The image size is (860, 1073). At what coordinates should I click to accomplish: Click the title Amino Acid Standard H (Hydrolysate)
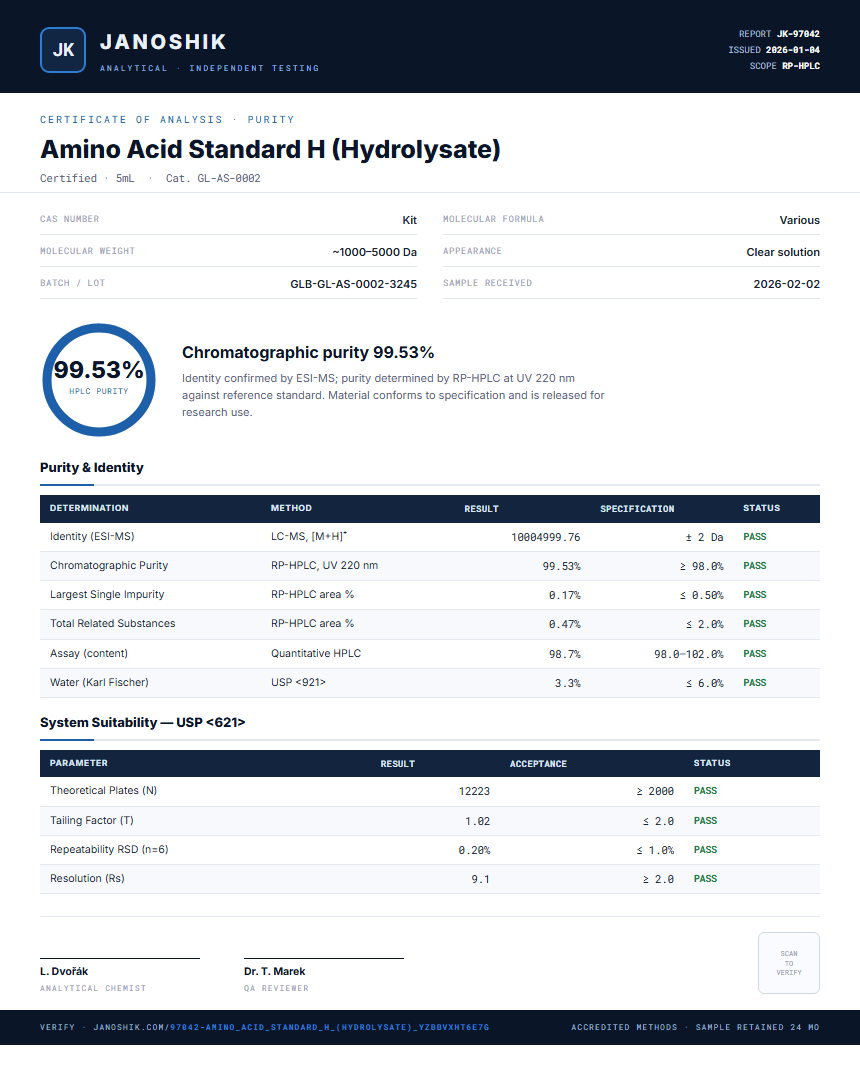270,149
